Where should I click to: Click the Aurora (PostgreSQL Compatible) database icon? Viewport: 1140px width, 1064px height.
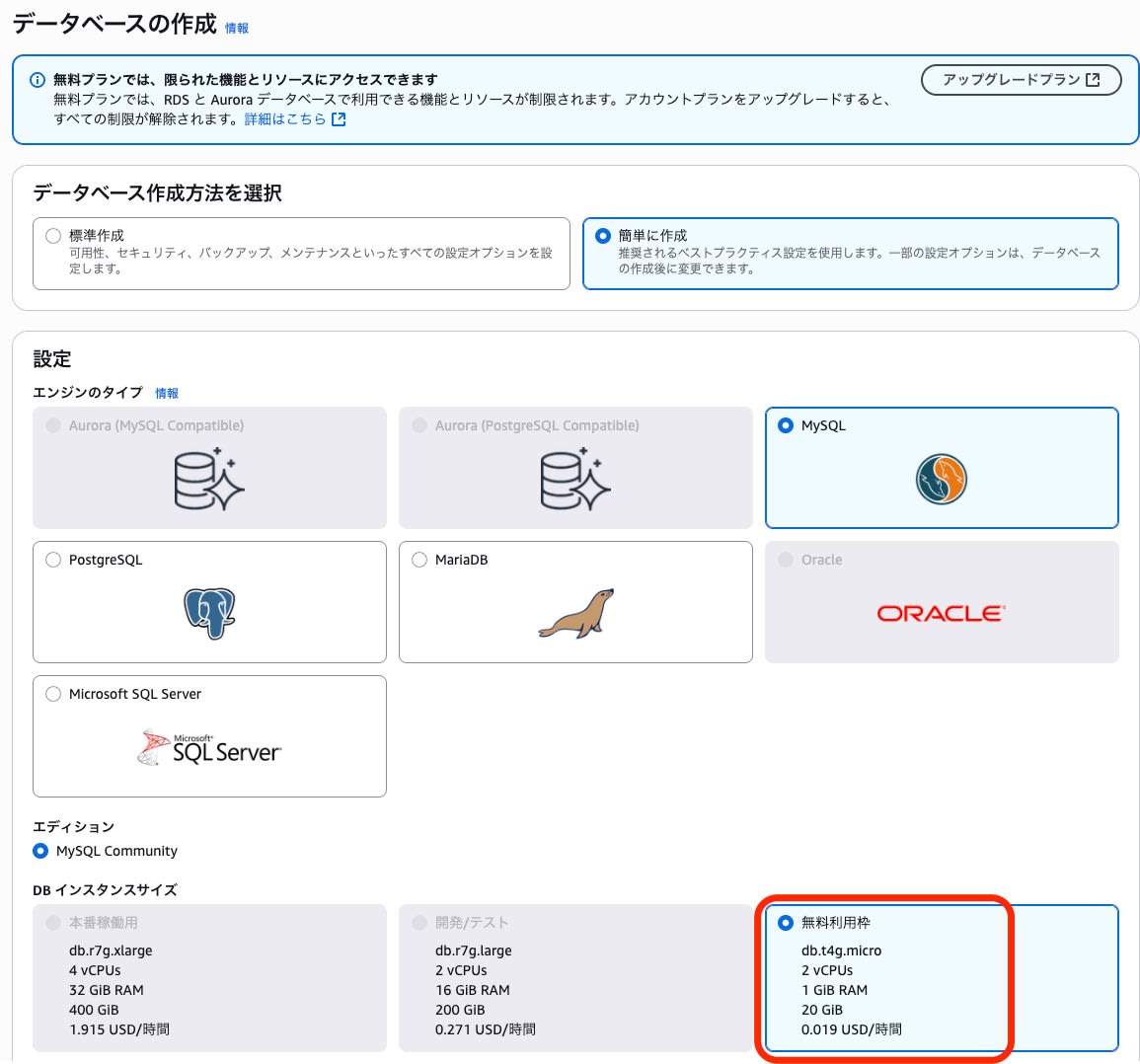575,479
